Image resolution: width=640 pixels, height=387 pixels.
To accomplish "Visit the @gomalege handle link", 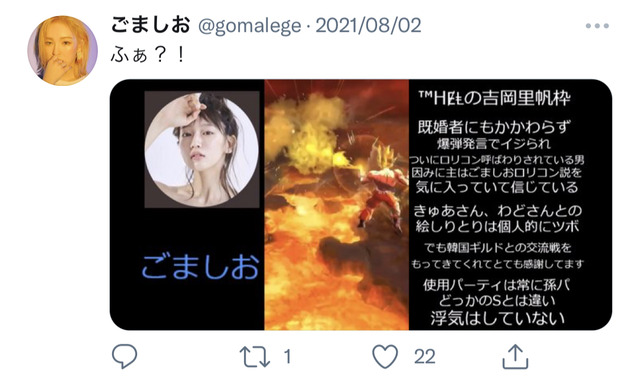I will tap(249, 26).
